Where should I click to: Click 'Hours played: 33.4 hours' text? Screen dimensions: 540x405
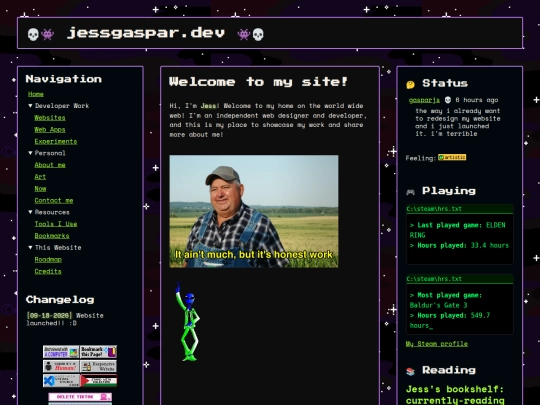coord(459,246)
